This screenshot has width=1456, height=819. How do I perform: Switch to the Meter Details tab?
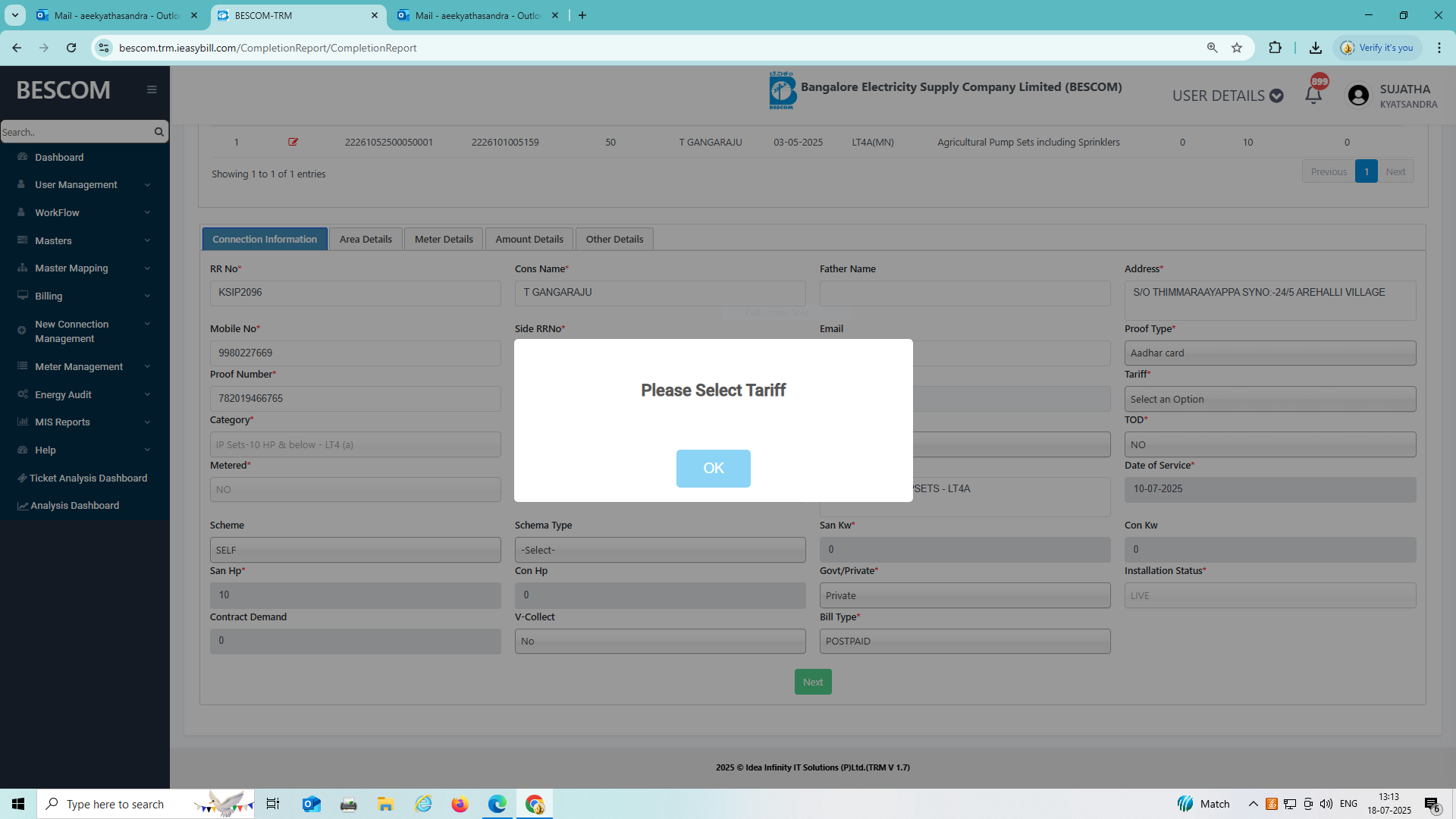pyautogui.click(x=444, y=239)
